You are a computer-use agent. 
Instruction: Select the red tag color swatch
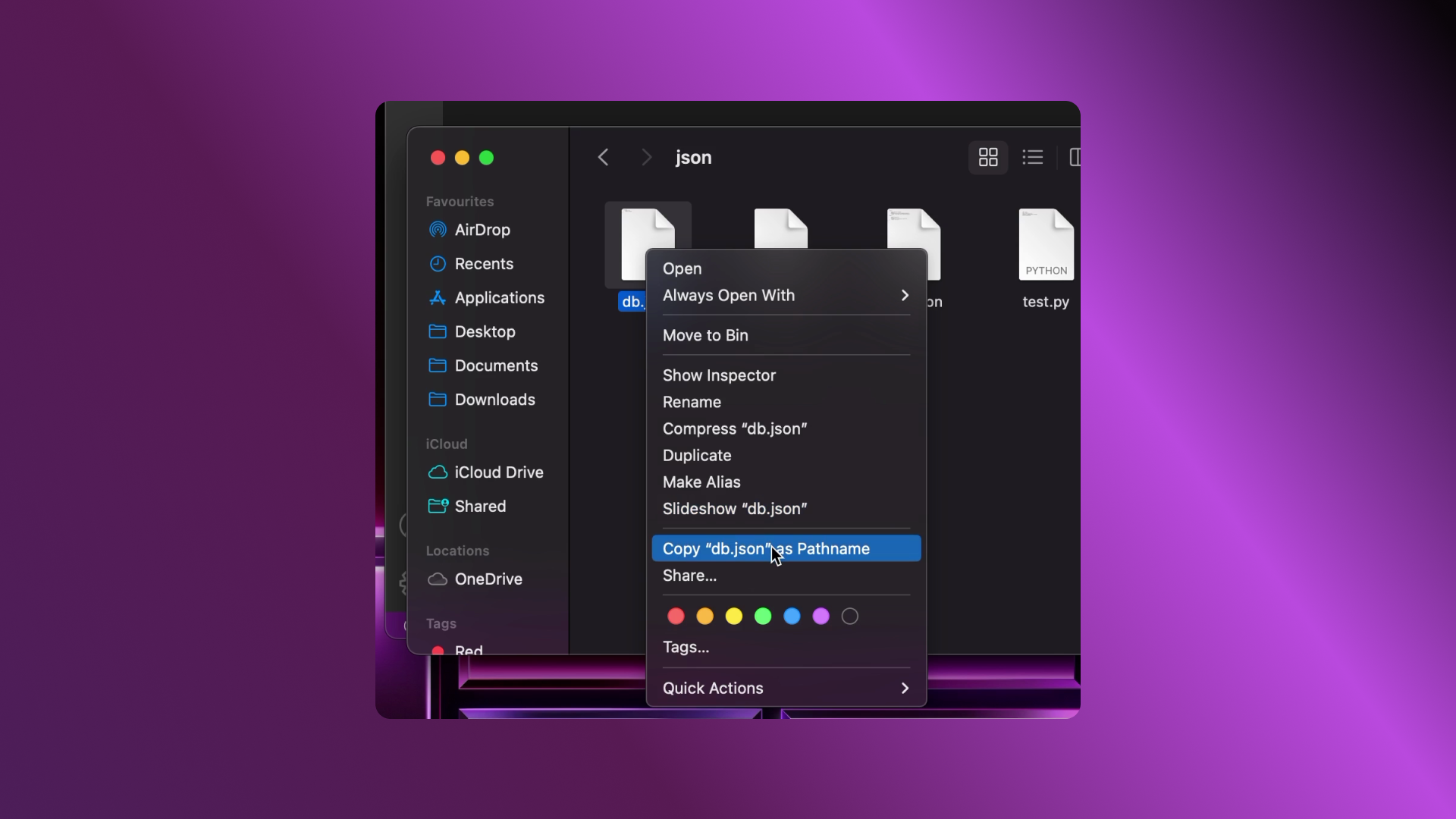(x=675, y=616)
